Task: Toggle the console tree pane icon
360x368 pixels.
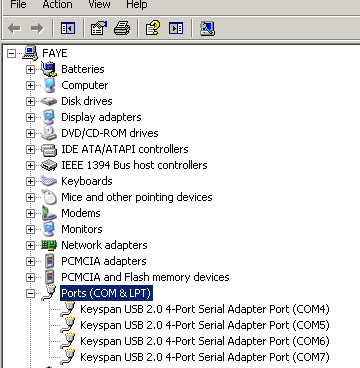Action: coord(68,28)
